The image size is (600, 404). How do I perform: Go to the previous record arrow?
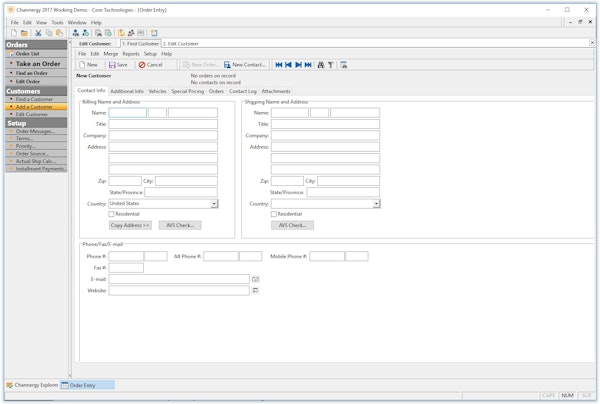pyautogui.click(x=288, y=65)
